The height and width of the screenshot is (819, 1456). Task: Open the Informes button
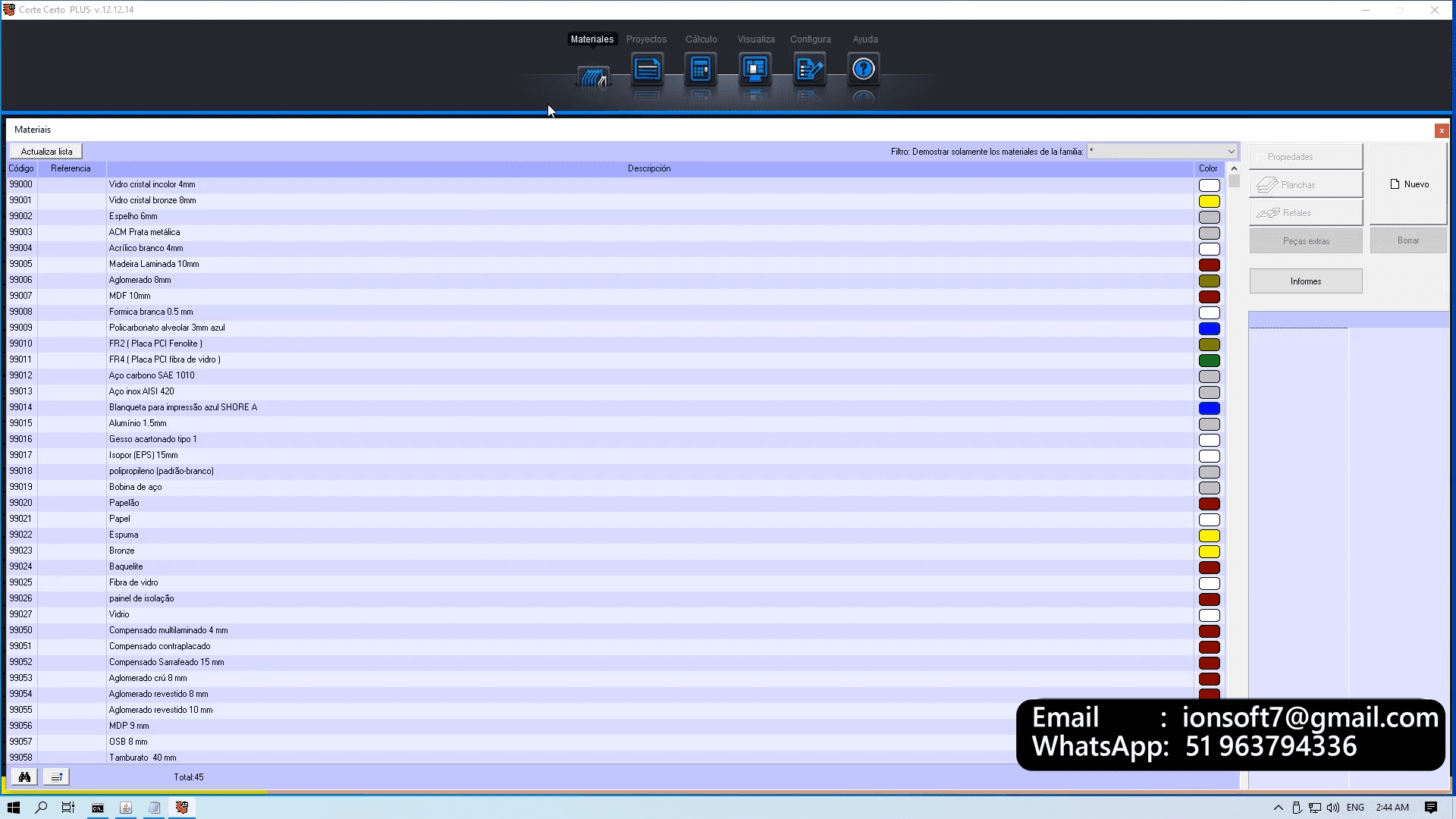click(1305, 281)
